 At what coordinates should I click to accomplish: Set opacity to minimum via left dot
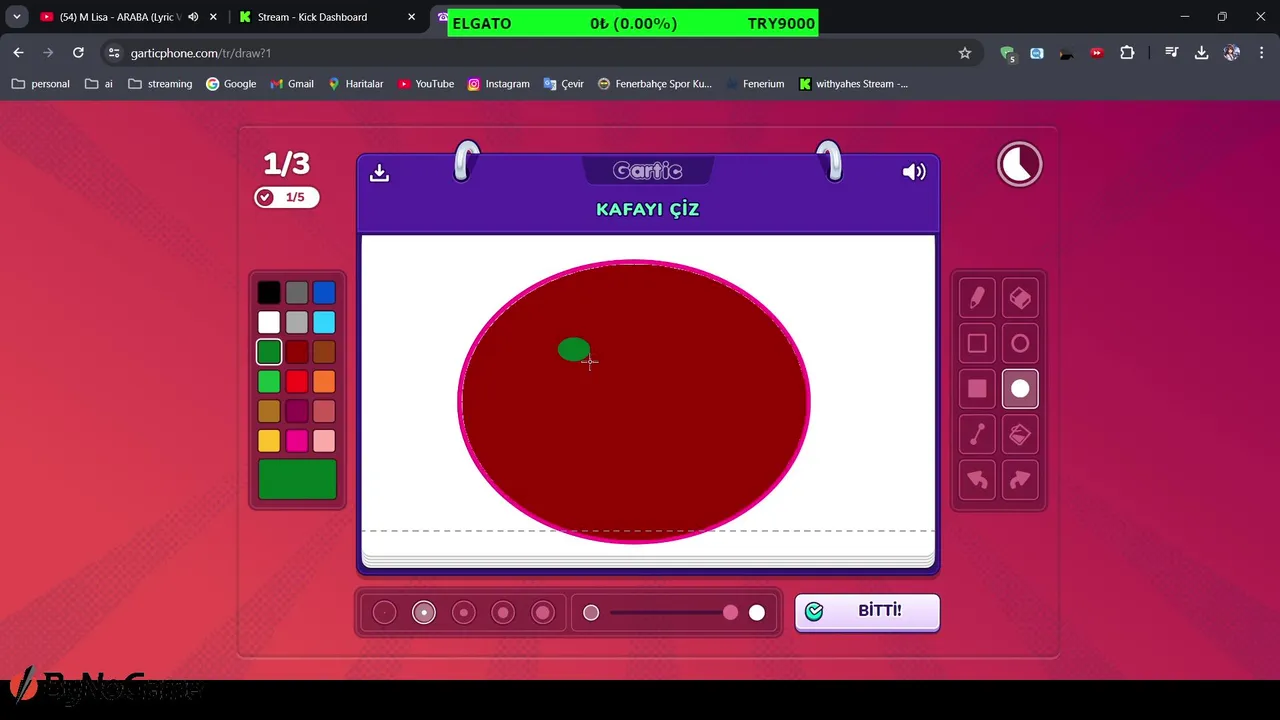(591, 613)
